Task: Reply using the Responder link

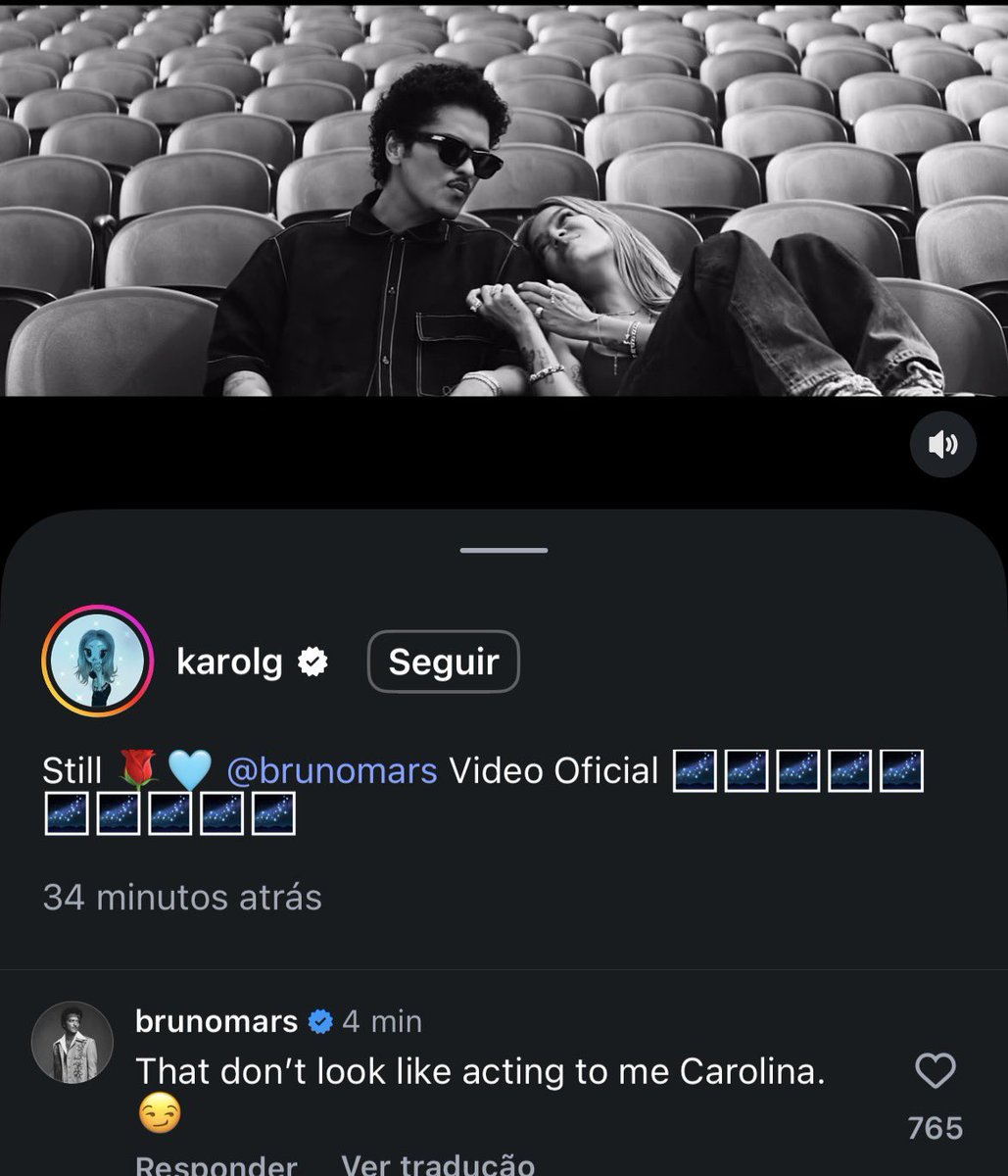Action: pos(216,1165)
